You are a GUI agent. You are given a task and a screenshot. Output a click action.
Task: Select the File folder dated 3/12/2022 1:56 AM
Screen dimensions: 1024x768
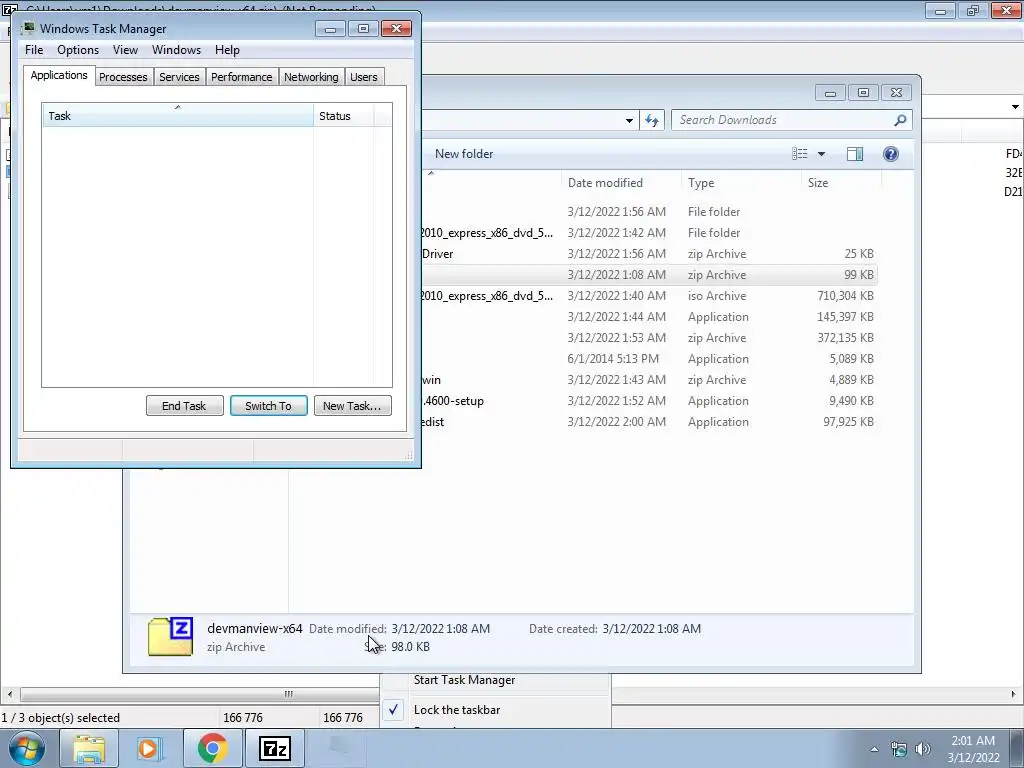[648, 212]
